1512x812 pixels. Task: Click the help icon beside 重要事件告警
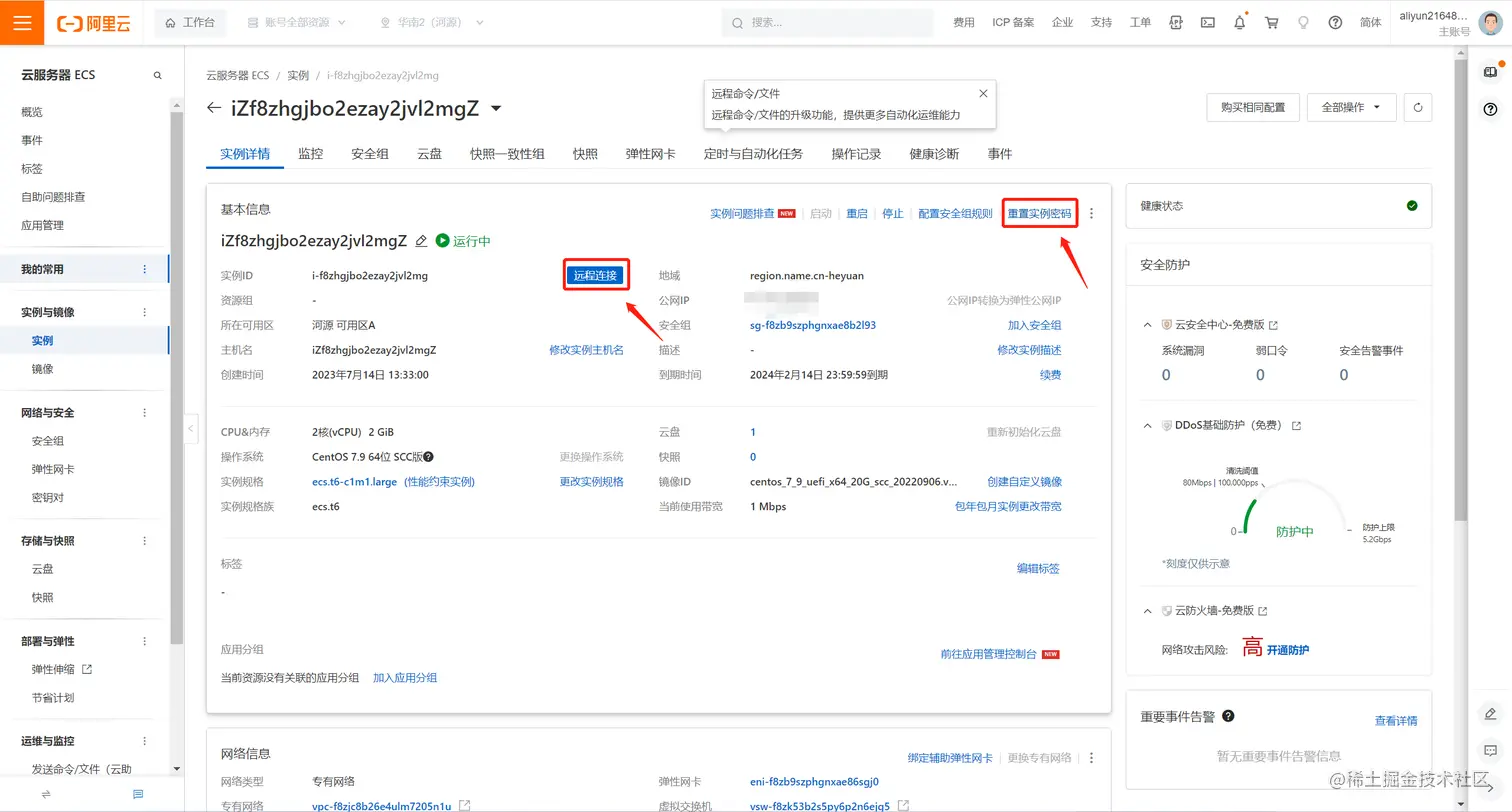(1228, 716)
